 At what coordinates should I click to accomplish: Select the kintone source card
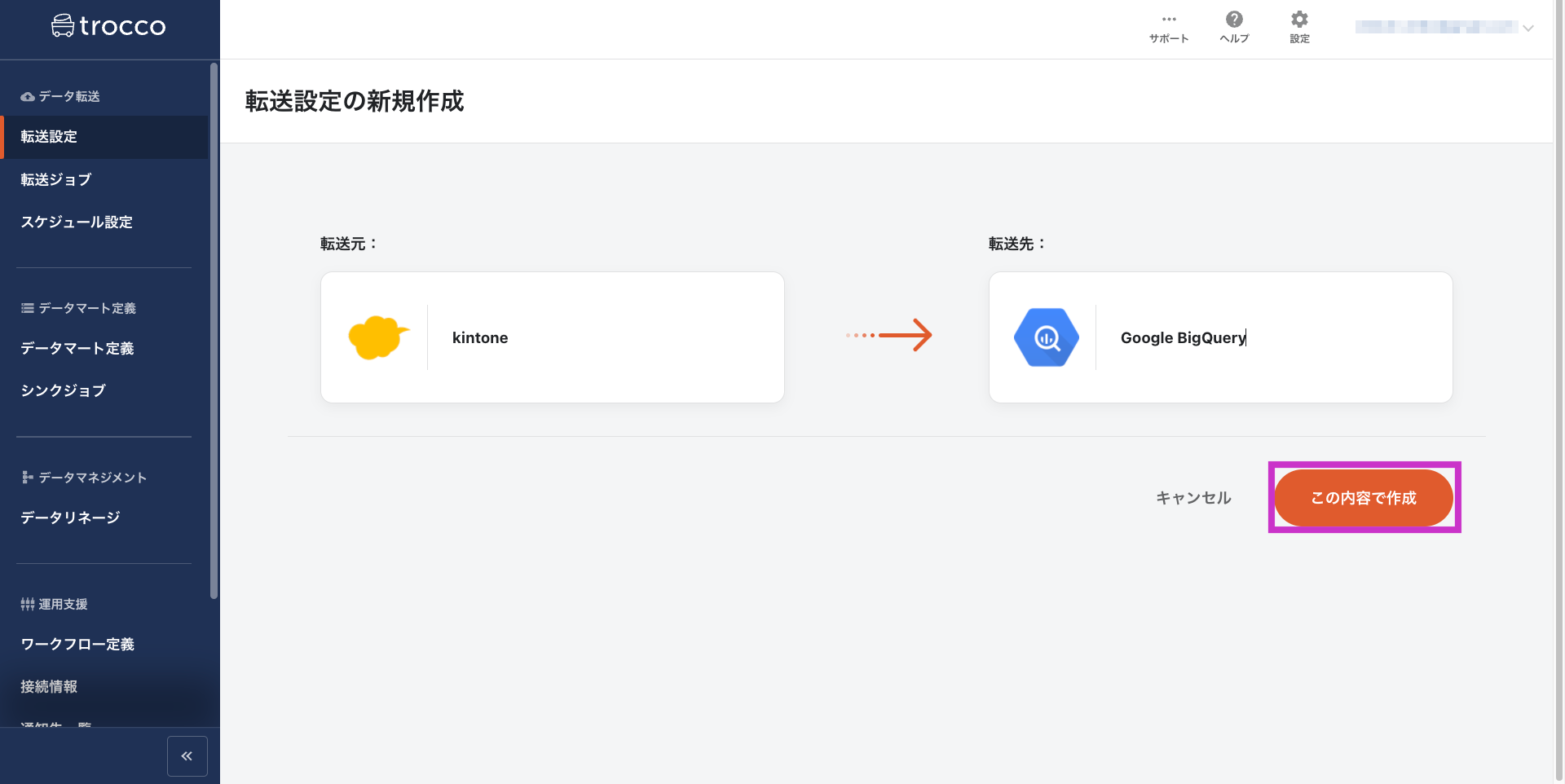[x=553, y=337]
